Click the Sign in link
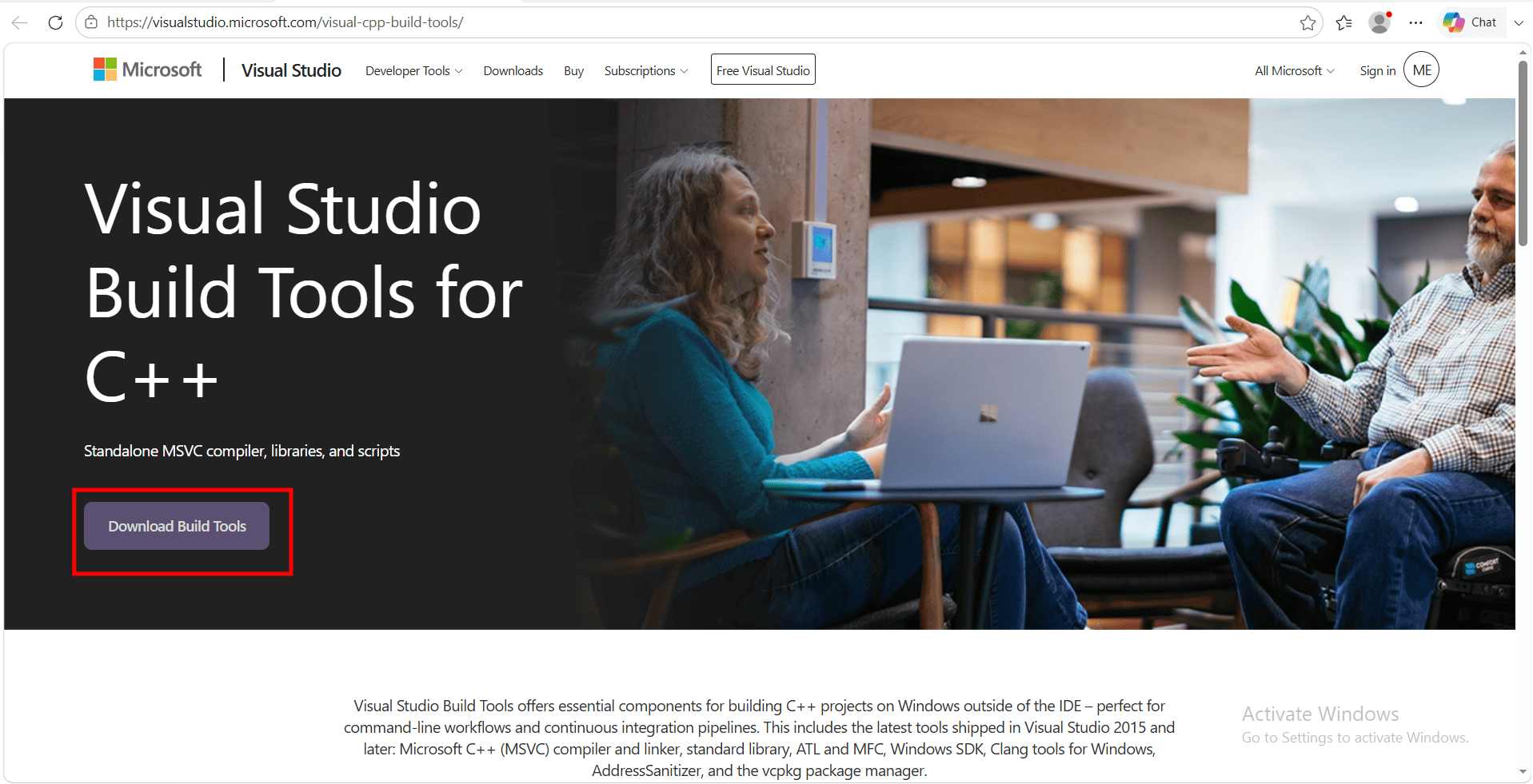Viewport: 1533px width, 784px height. [1377, 71]
